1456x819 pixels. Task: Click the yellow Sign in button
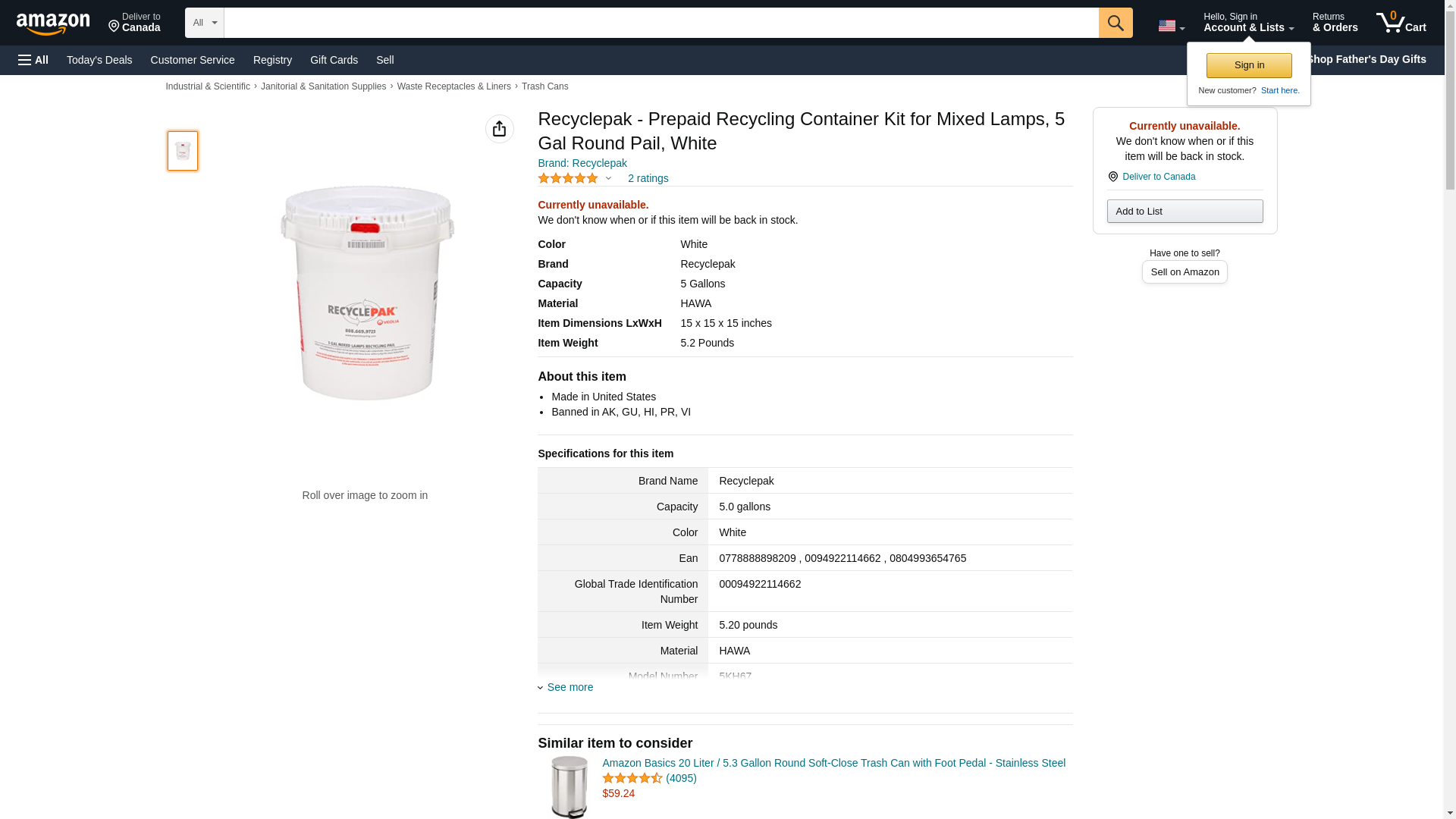point(1249,65)
